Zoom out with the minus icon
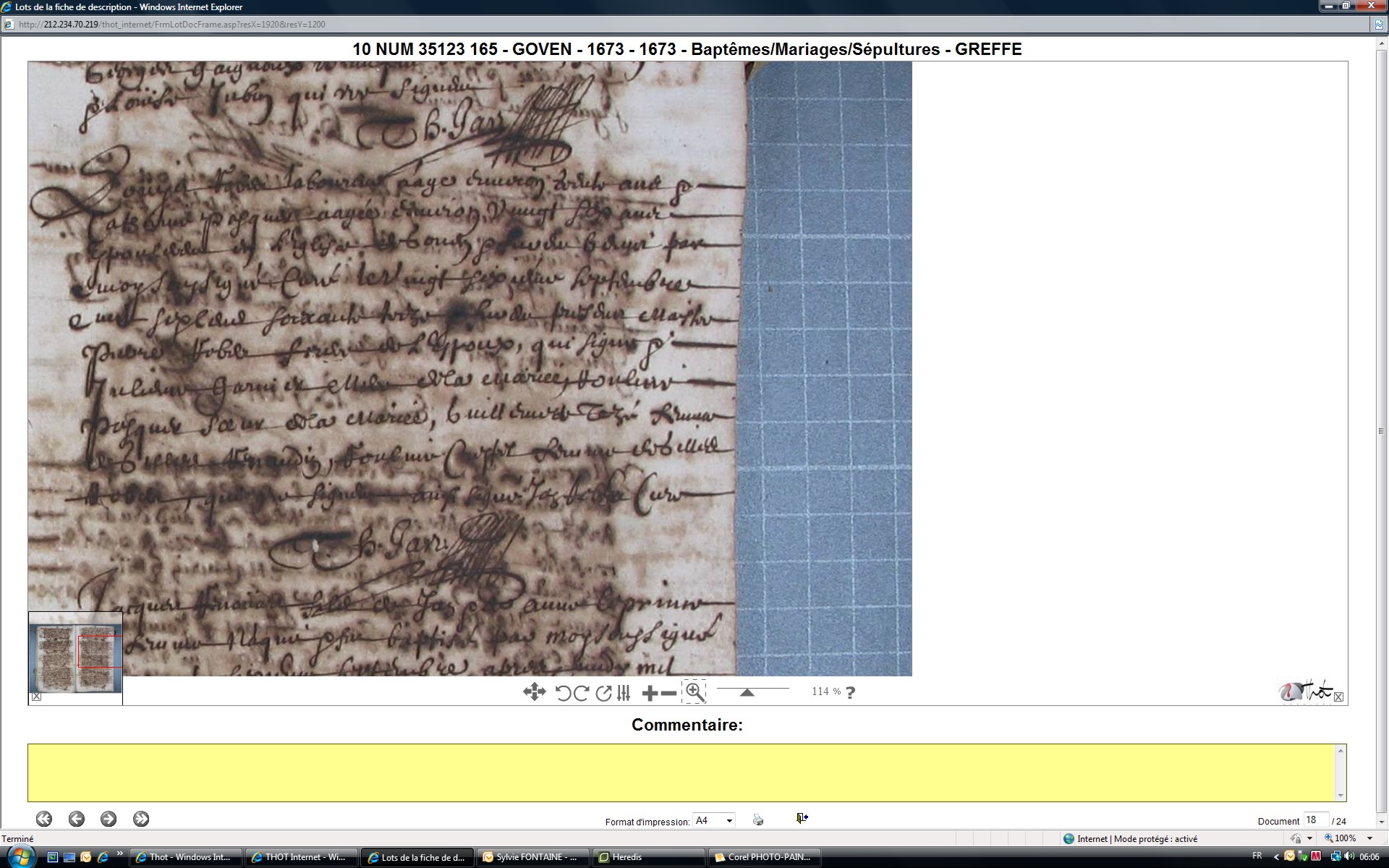The height and width of the screenshot is (868, 1389). (x=669, y=693)
